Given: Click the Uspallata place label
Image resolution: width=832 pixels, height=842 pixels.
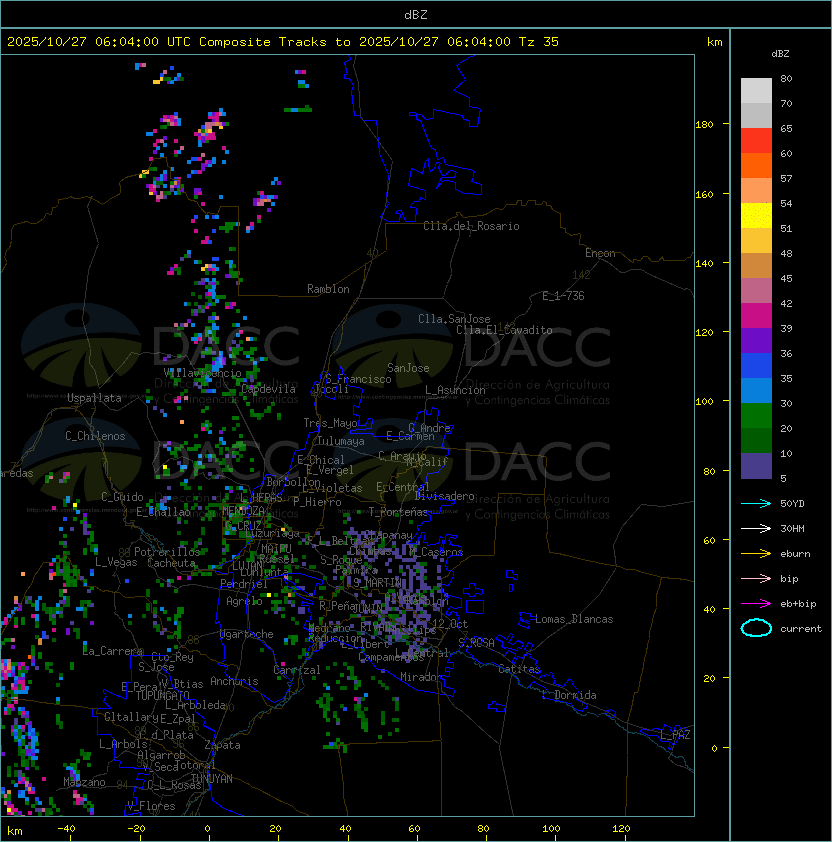Looking at the screenshot, I should click(94, 398).
